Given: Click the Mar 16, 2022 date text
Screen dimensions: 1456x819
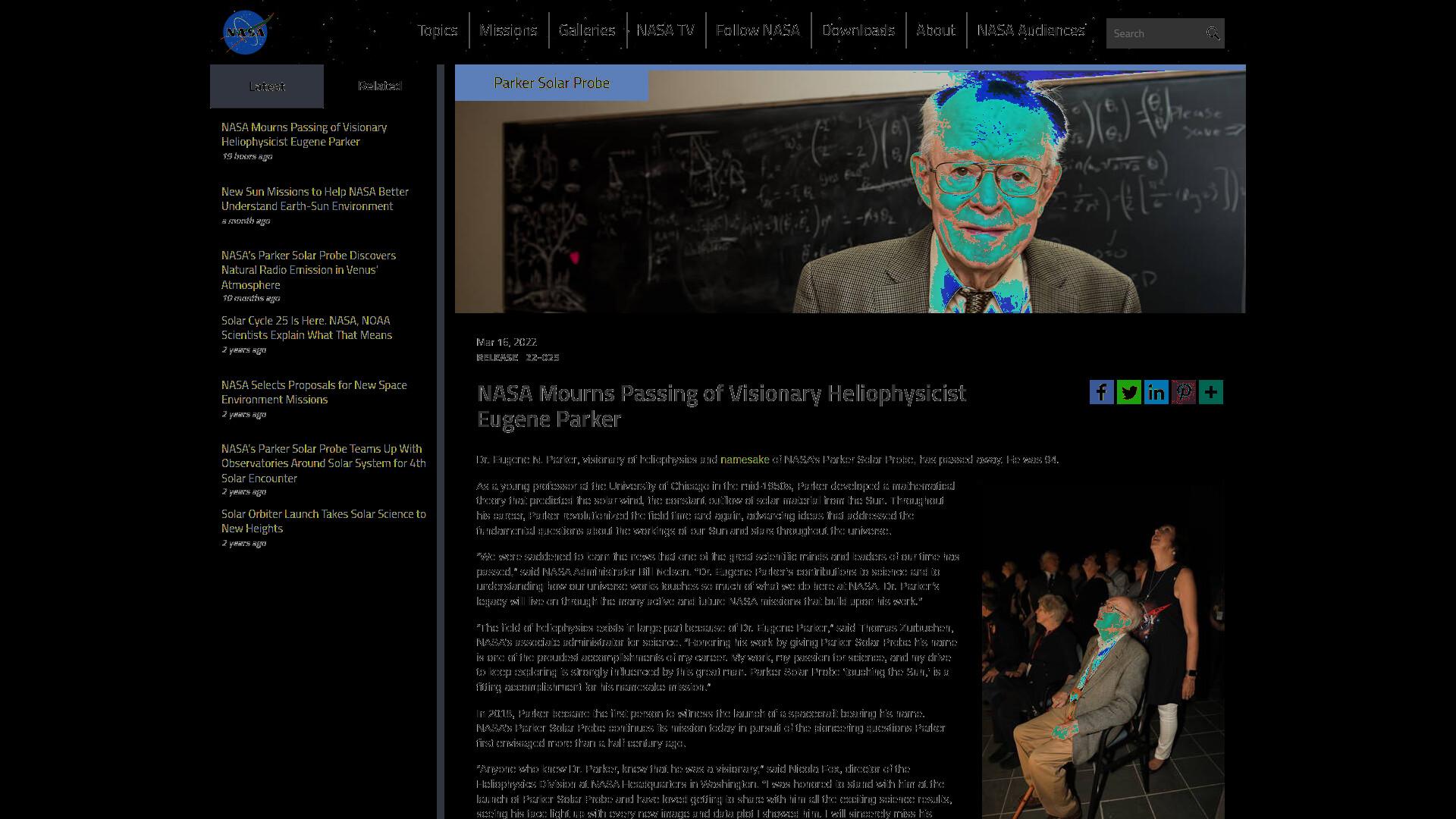Looking at the screenshot, I should tap(507, 342).
